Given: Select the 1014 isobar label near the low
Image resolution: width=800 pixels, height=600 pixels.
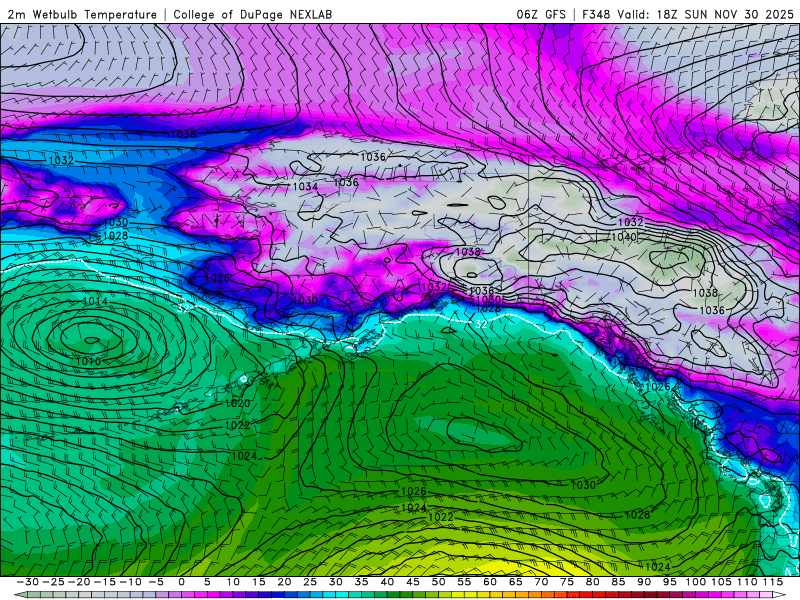Looking at the screenshot, I should pyautogui.click(x=95, y=302).
